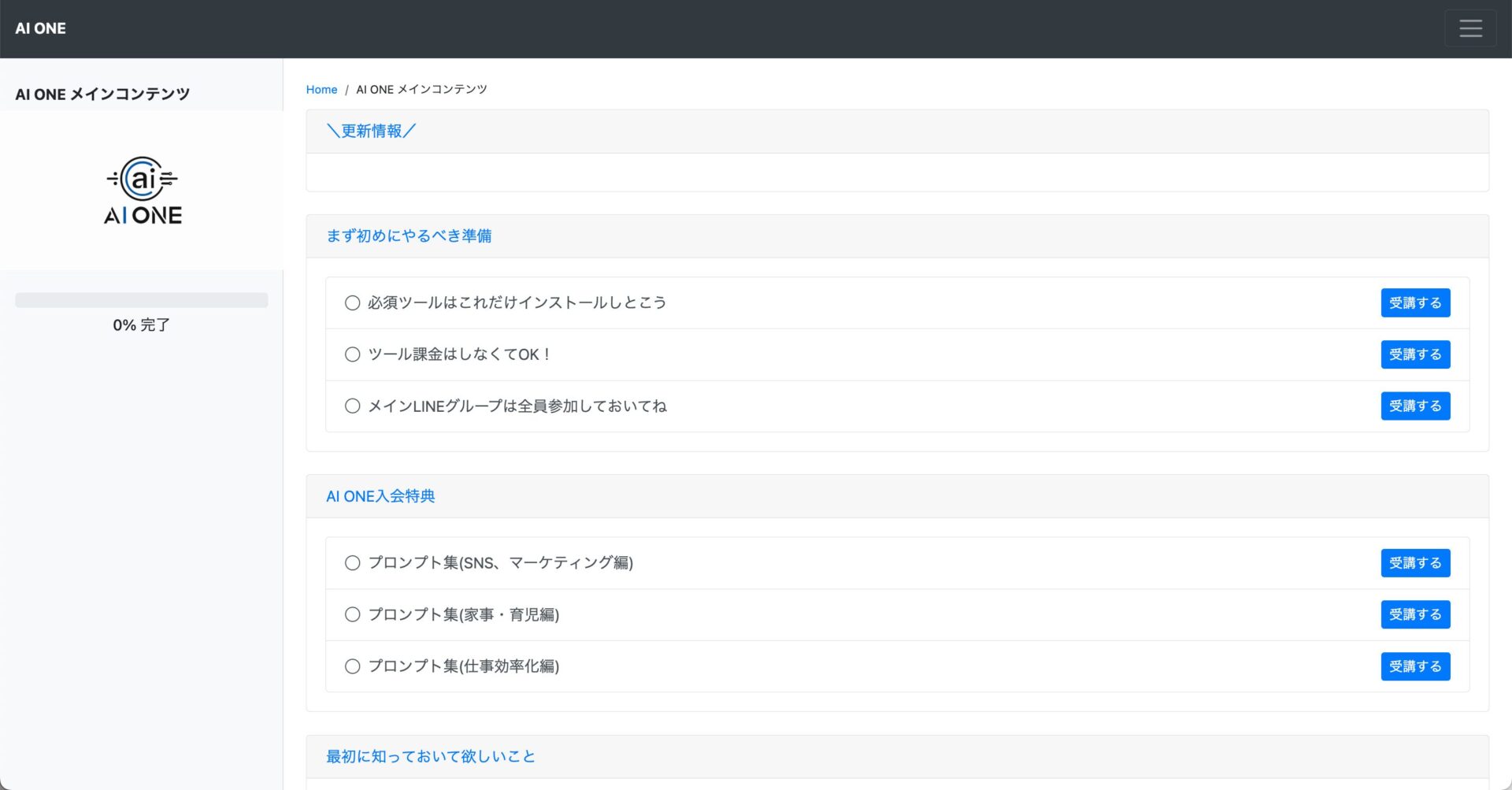1512x790 pixels.
Task: Go to Home via breadcrumb
Action: tap(321, 90)
